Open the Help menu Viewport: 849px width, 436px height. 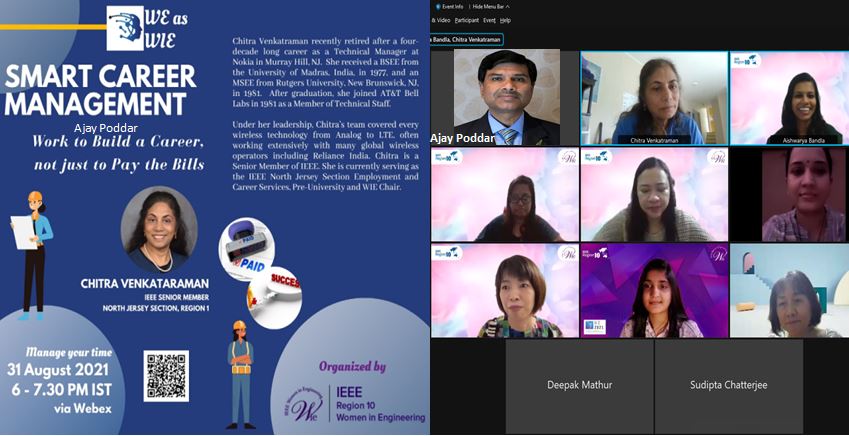pyautogui.click(x=505, y=20)
